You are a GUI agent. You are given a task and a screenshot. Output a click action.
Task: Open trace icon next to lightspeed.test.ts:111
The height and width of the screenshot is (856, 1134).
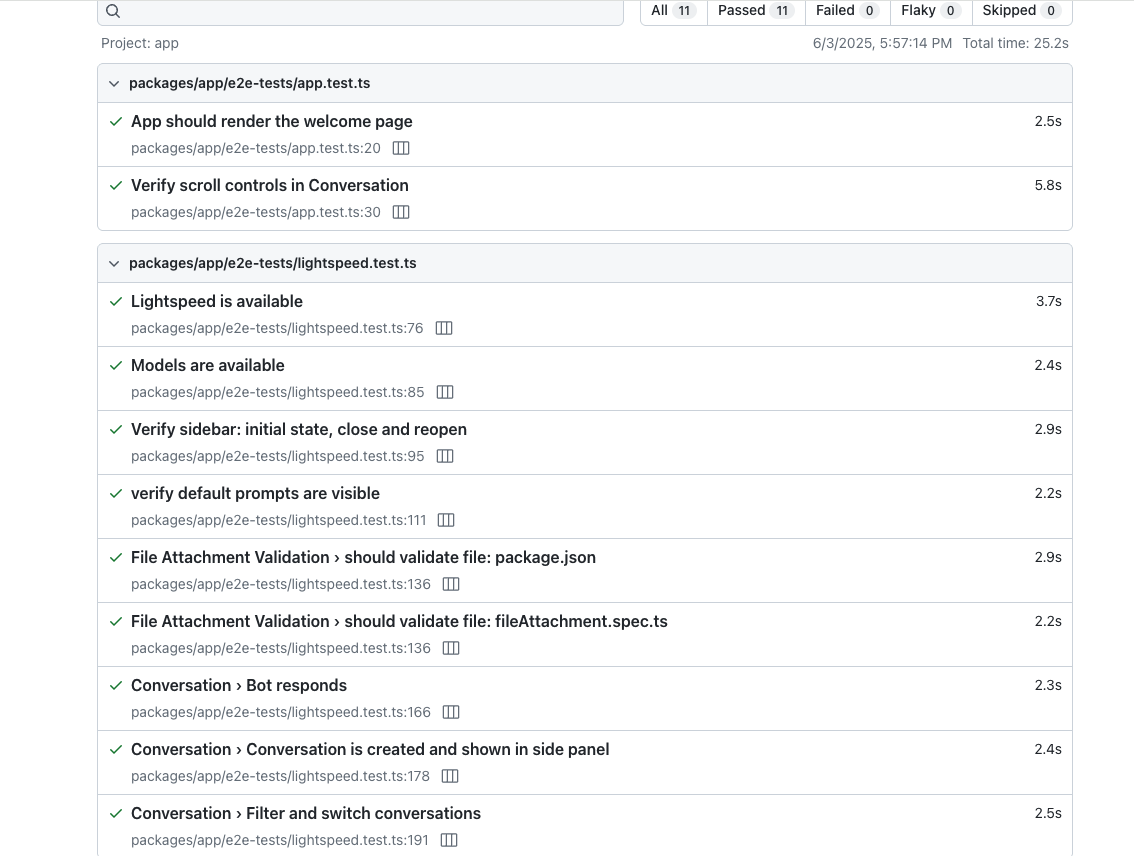point(446,520)
